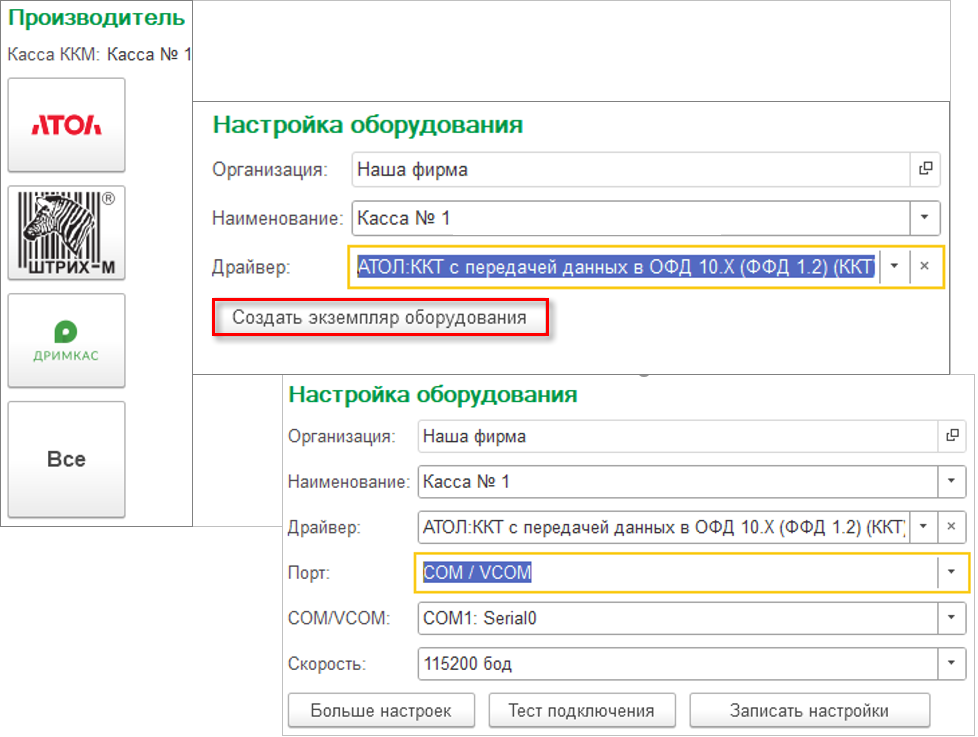Select the ATOL manufacturer logo button
978x737 pixels.
pos(66,125)
